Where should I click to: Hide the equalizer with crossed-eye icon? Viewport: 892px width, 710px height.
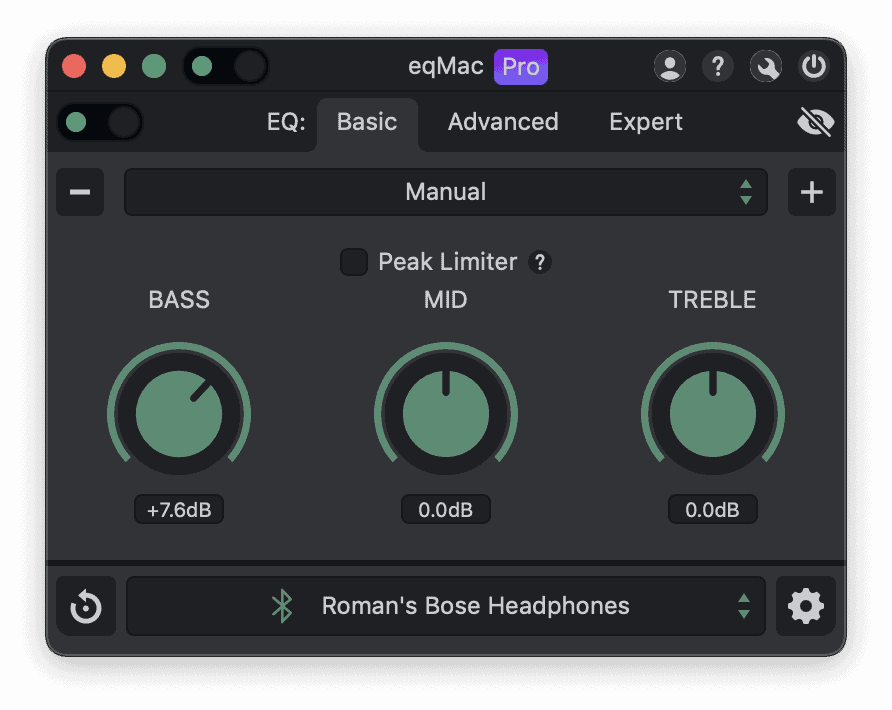point(815,123)
